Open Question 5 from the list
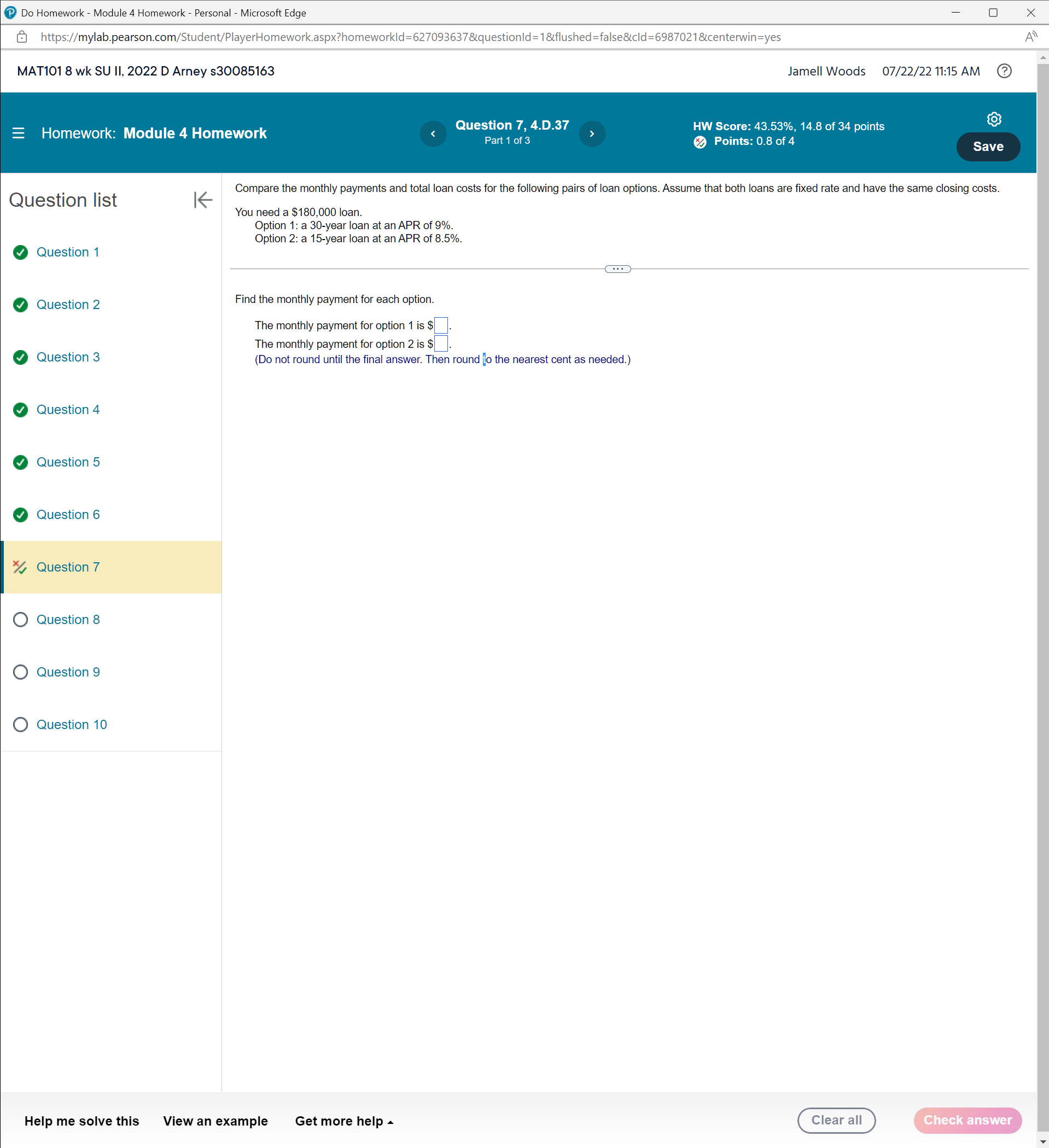 pyautogui.click(x=68, y=462)
